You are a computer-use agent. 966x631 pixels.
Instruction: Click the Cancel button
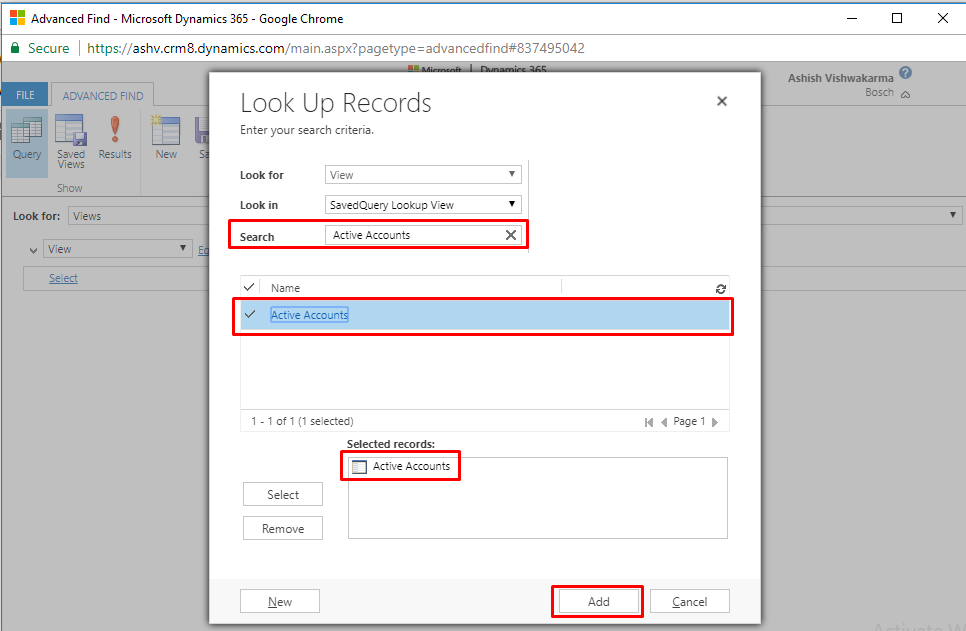coord(689,601)
